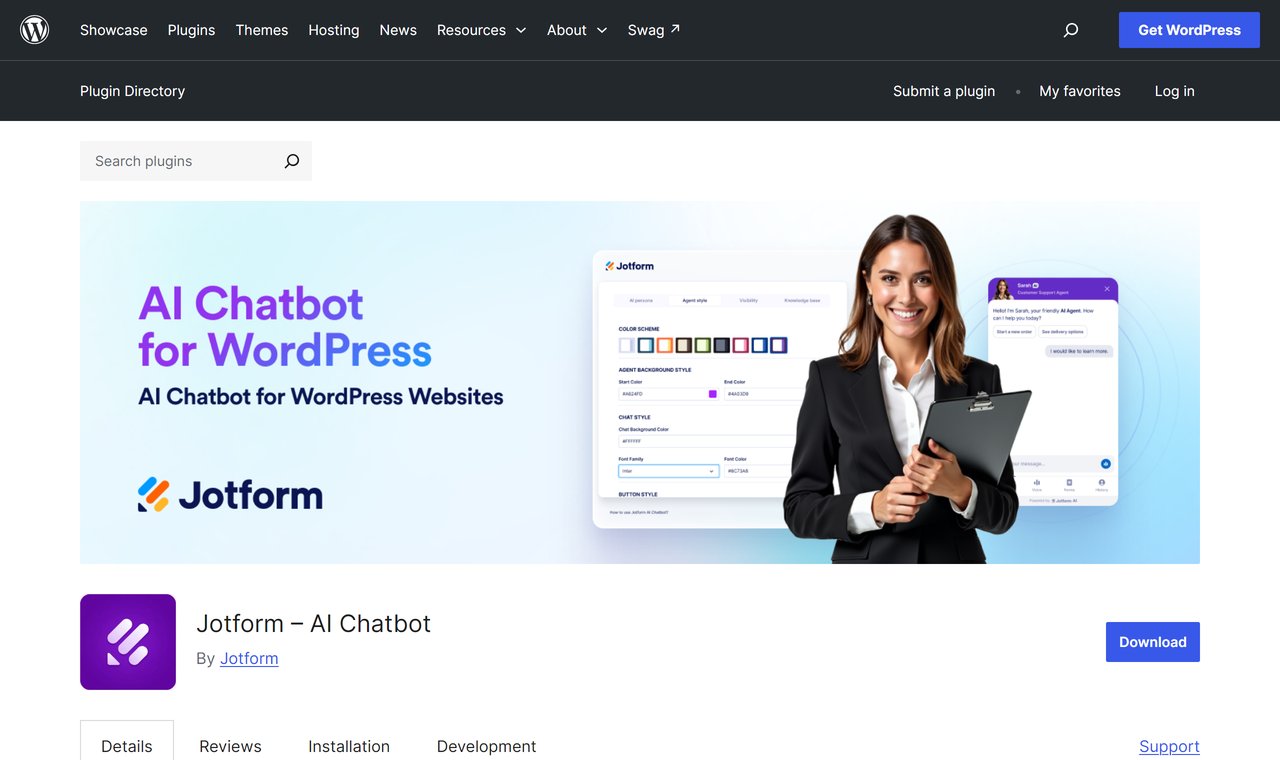
Task: Open My favorites
Action: click(1080, 91)
